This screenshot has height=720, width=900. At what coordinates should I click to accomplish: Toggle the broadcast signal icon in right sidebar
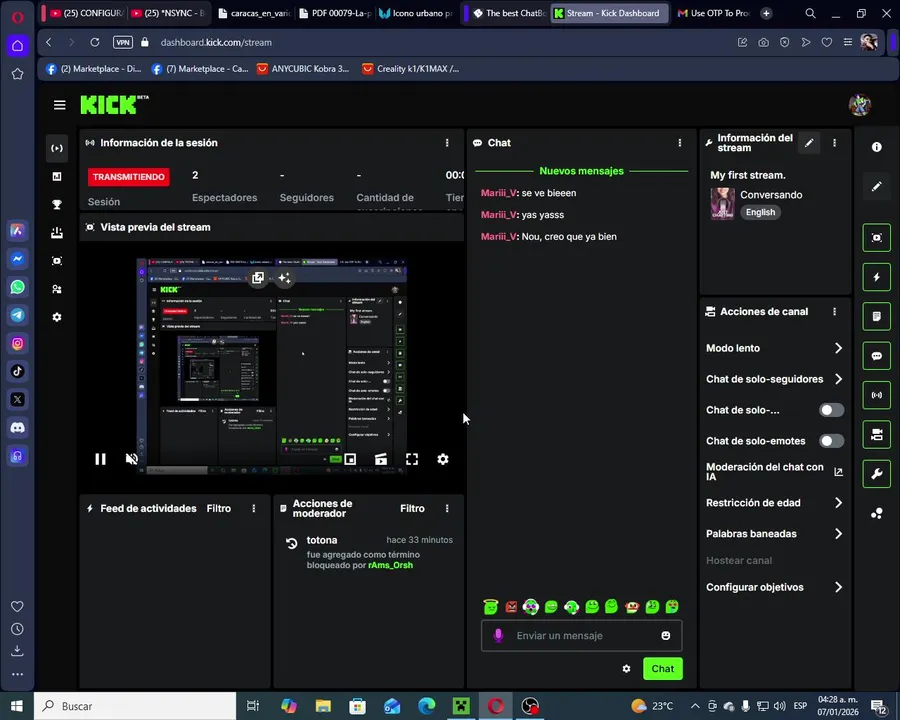pos(876,395)
